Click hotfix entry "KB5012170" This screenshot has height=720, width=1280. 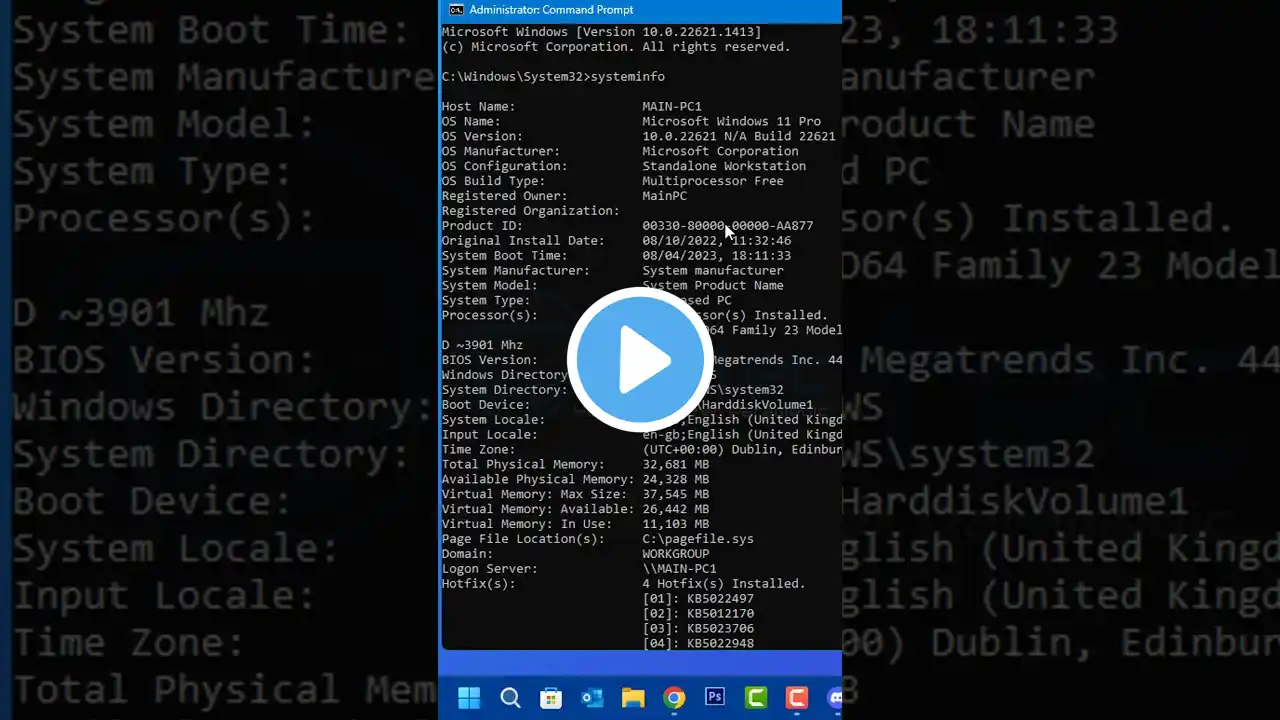pos(720,614)
